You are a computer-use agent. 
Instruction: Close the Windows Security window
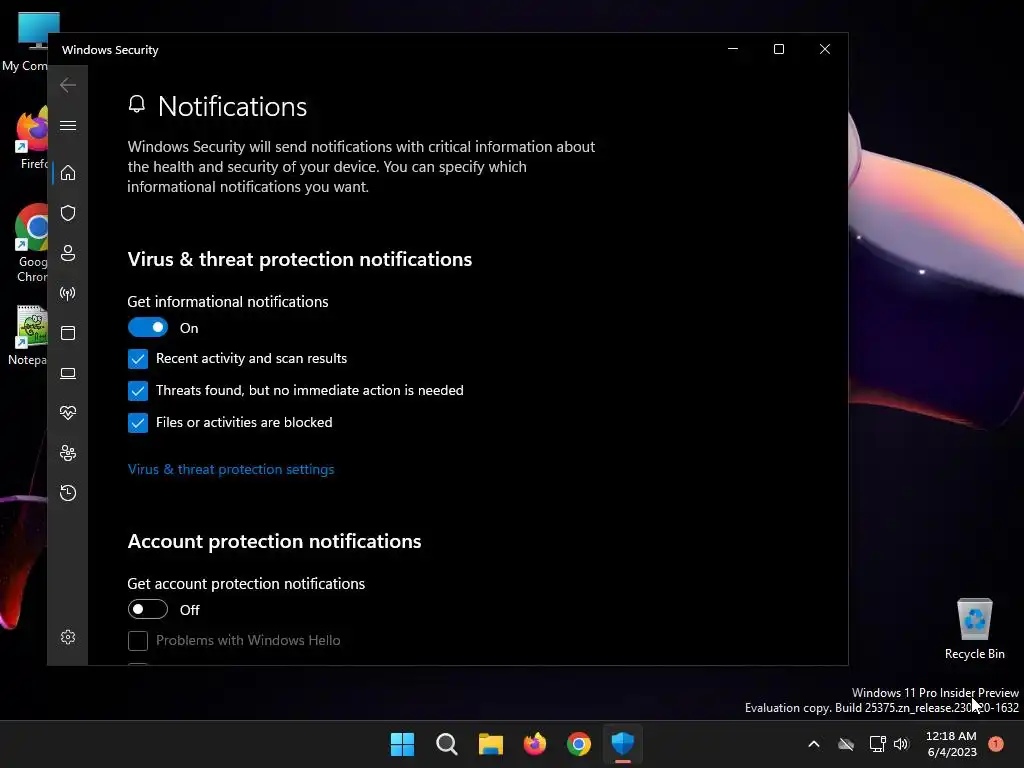pyautogui.click(x=825, y=49)
